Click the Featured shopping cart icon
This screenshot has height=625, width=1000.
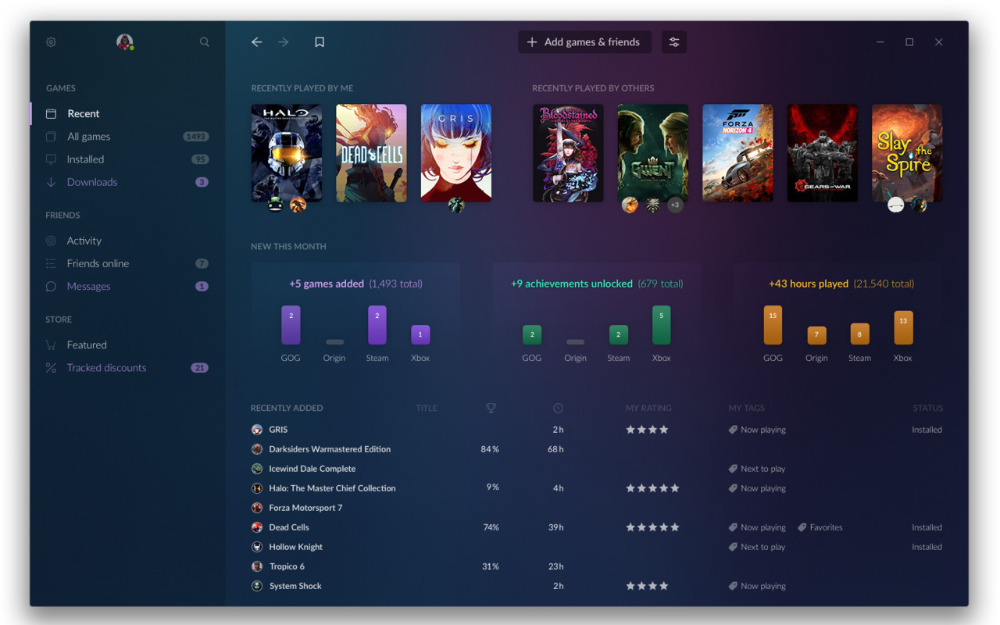(x=51, y=345)
